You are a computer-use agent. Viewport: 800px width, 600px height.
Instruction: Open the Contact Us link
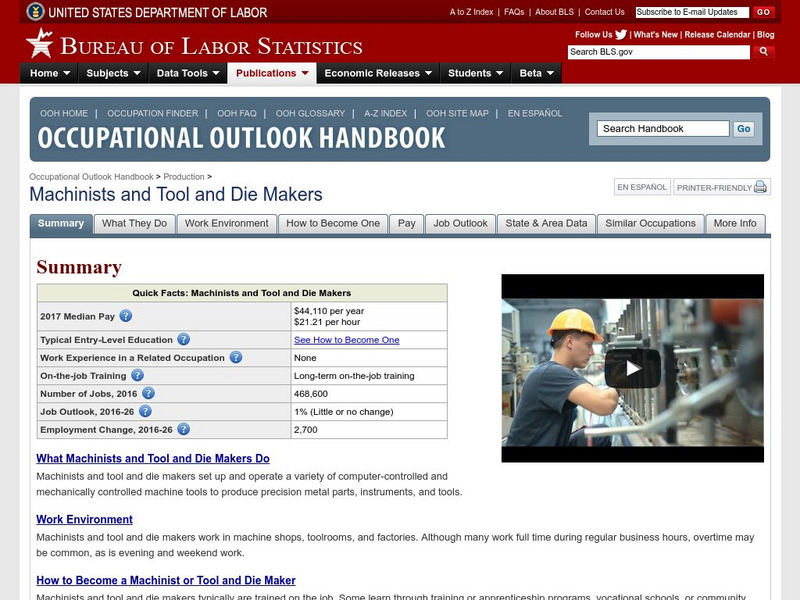tap(605, 12)
